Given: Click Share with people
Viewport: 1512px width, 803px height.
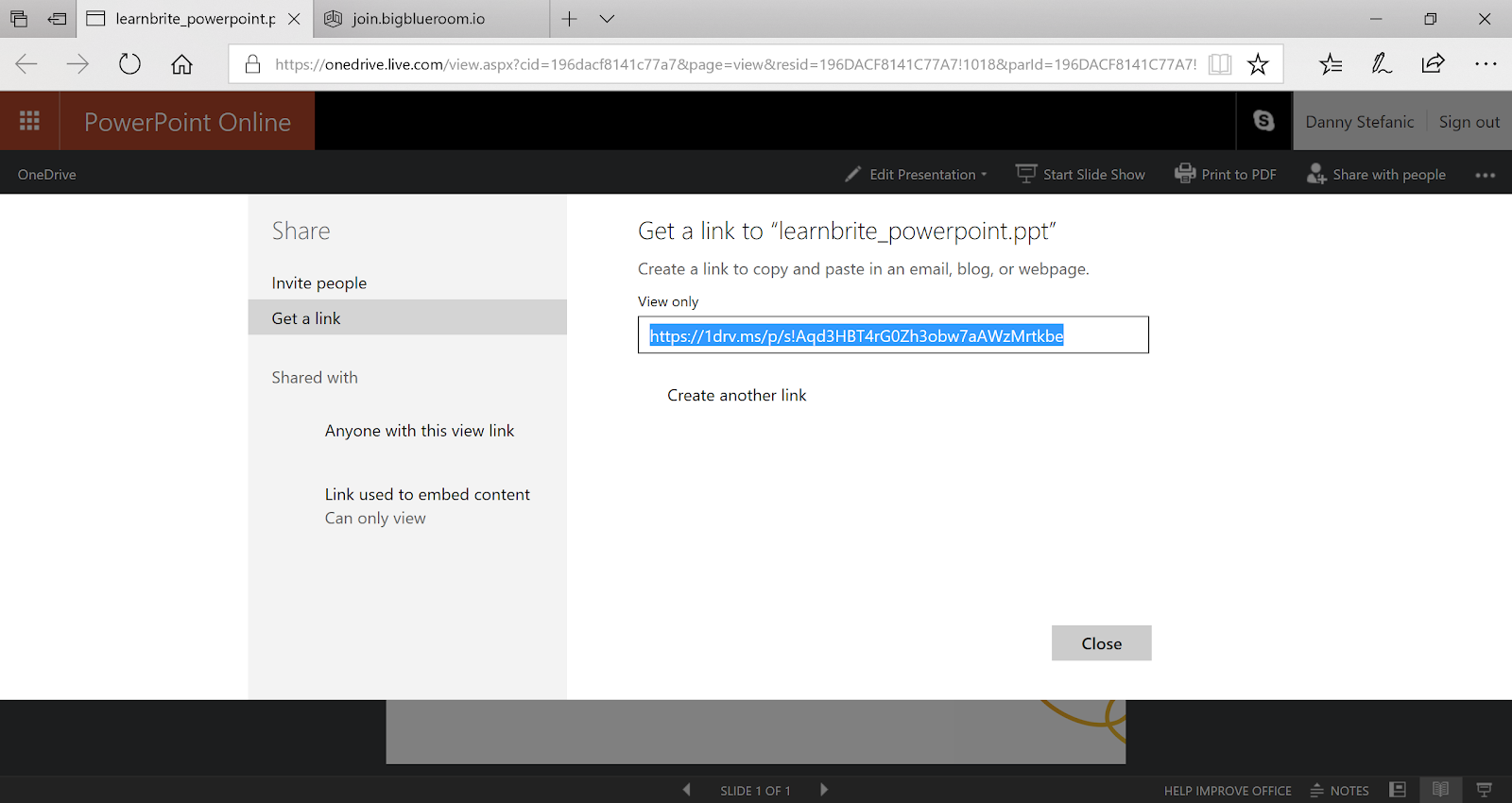Looking at the screenshot, I should click(1376, 175).
